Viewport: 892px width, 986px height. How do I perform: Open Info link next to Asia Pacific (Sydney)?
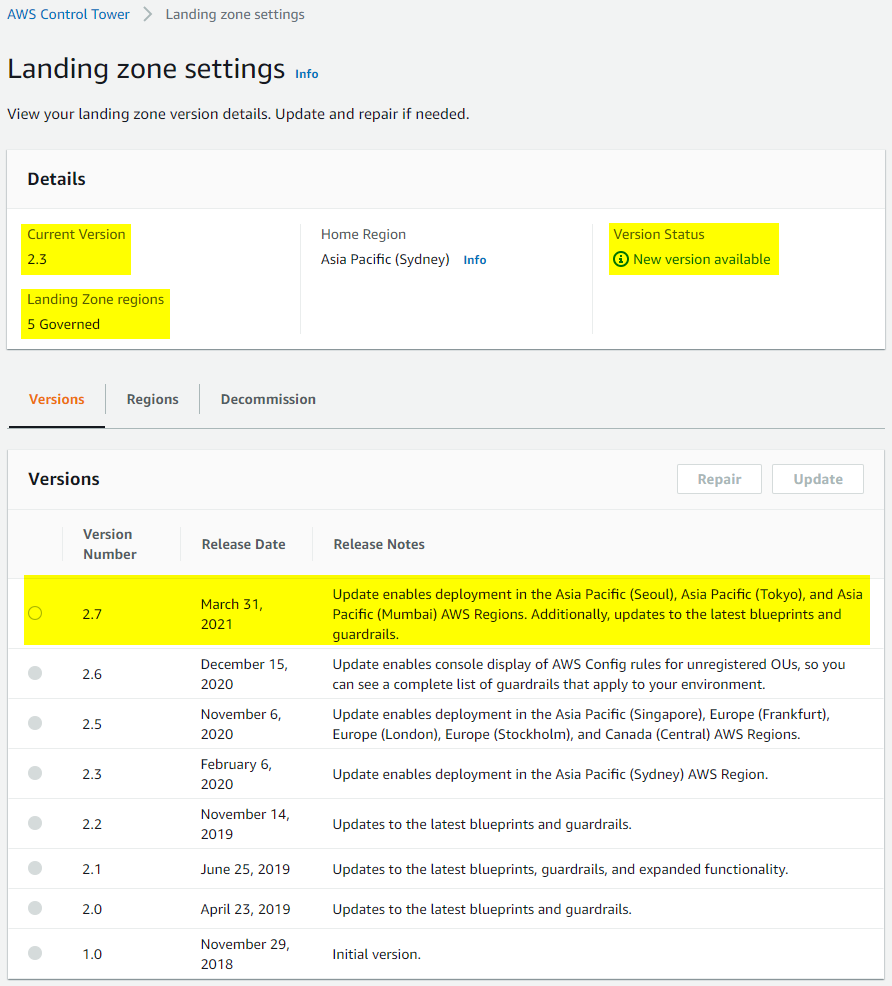[x=475, y=260]
